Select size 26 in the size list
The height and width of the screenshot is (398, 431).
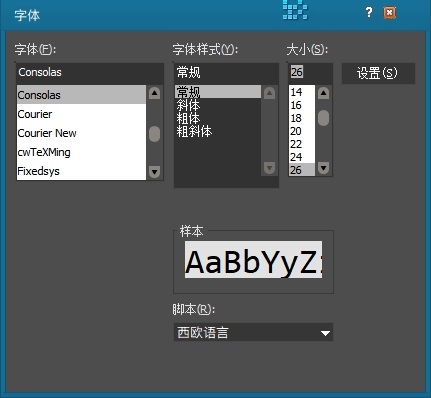[x=302, y=170]
